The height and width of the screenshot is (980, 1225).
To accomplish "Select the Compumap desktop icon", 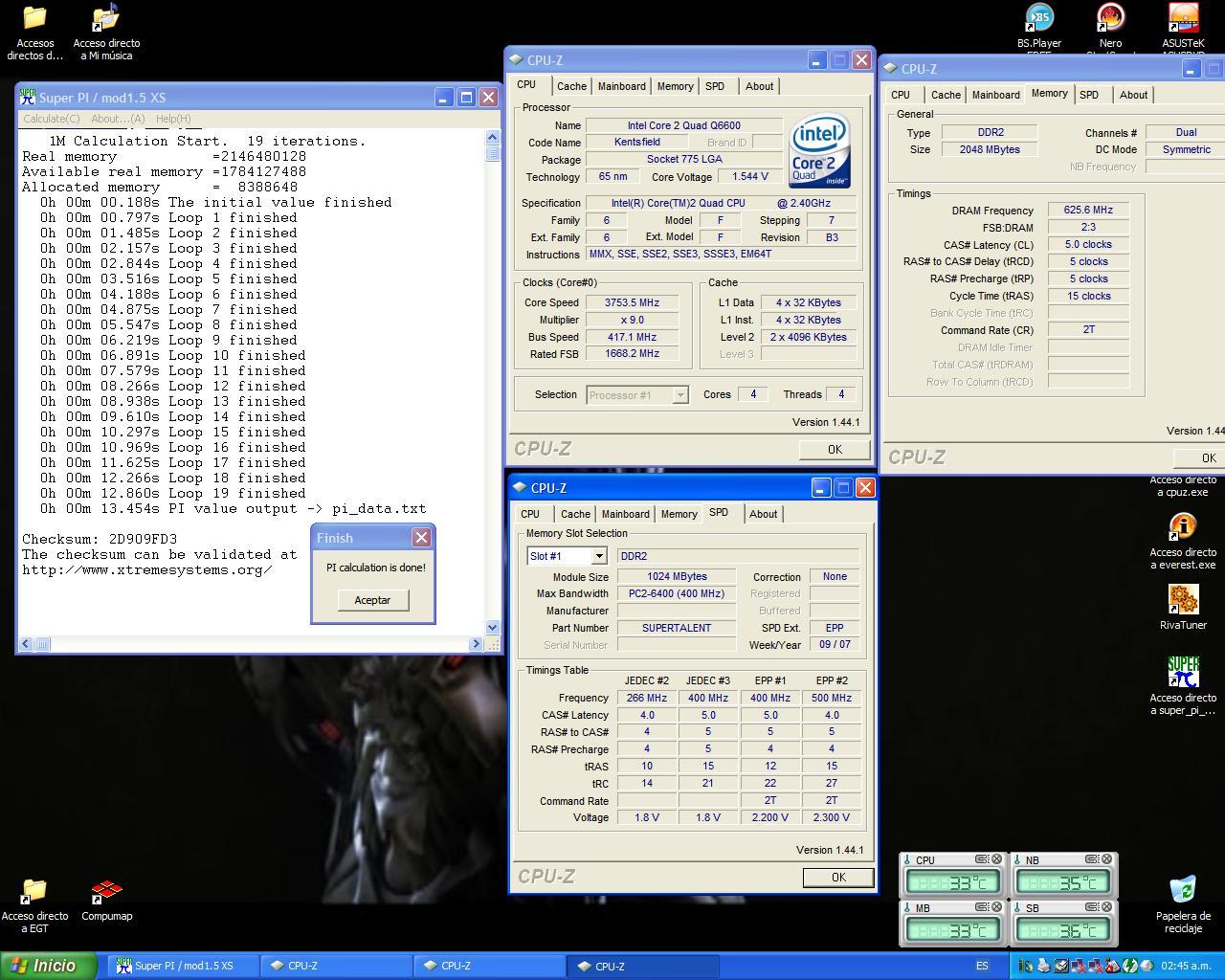I will coord(106,891).
